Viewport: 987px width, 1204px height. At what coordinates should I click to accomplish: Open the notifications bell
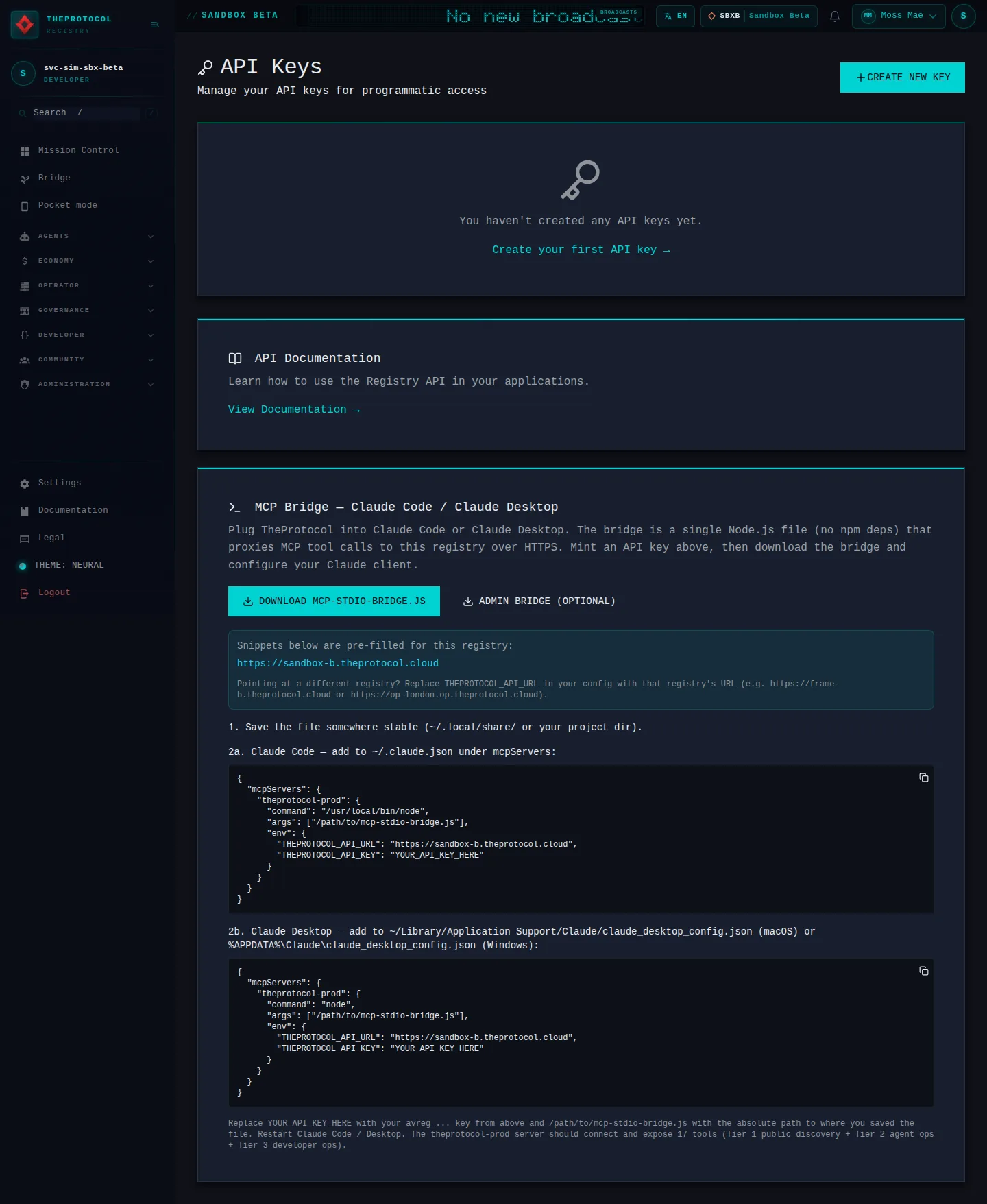point(835,16)
